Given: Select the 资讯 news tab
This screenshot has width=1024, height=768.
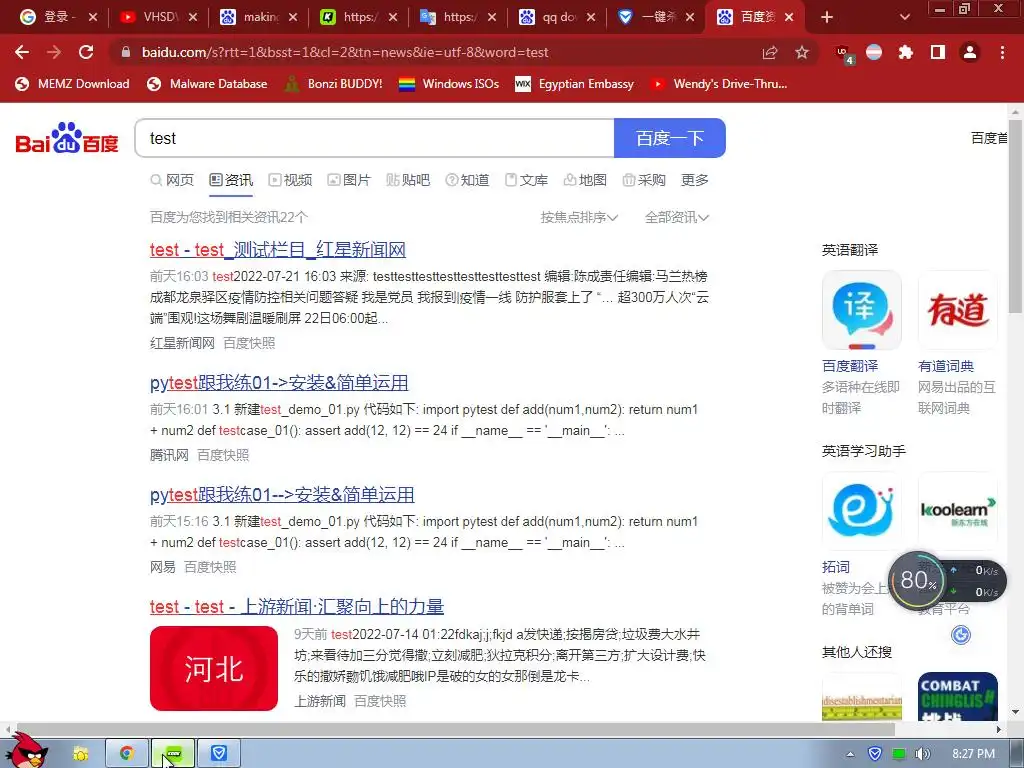Looking at the screenshot, I should pyautogui.click(x=231, y=180).
